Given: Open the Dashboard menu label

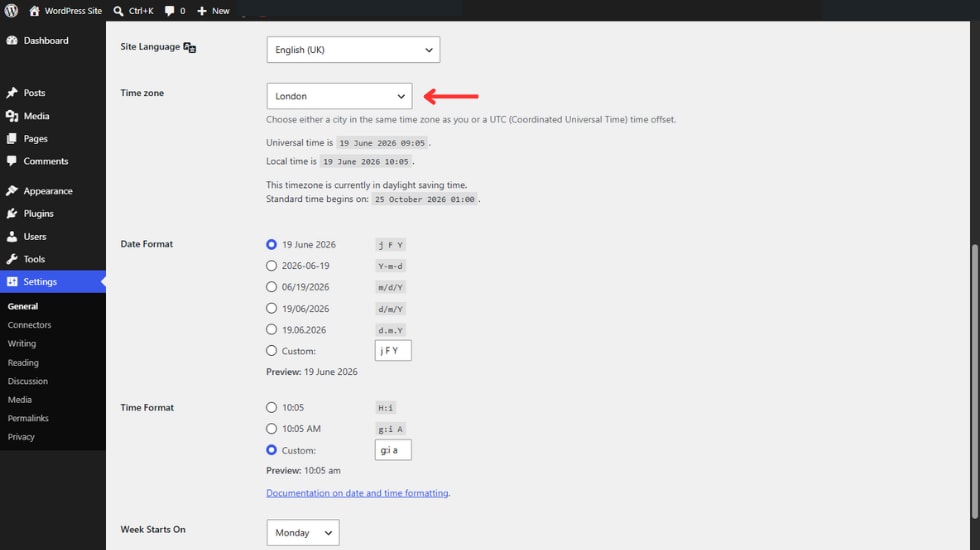Looking at the screenshot, I should click(x=46, y=41).
